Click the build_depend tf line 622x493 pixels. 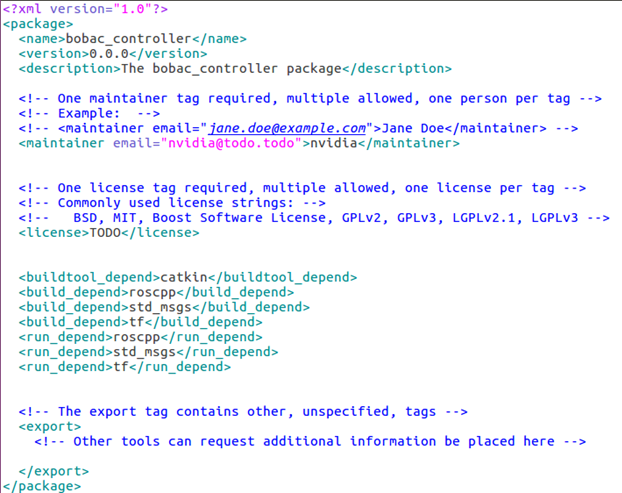140,322
